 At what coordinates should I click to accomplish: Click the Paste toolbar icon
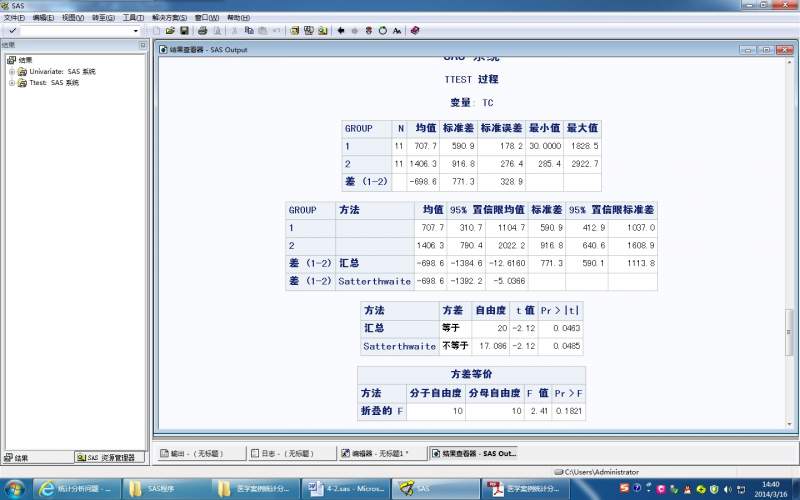coord(263,31)
